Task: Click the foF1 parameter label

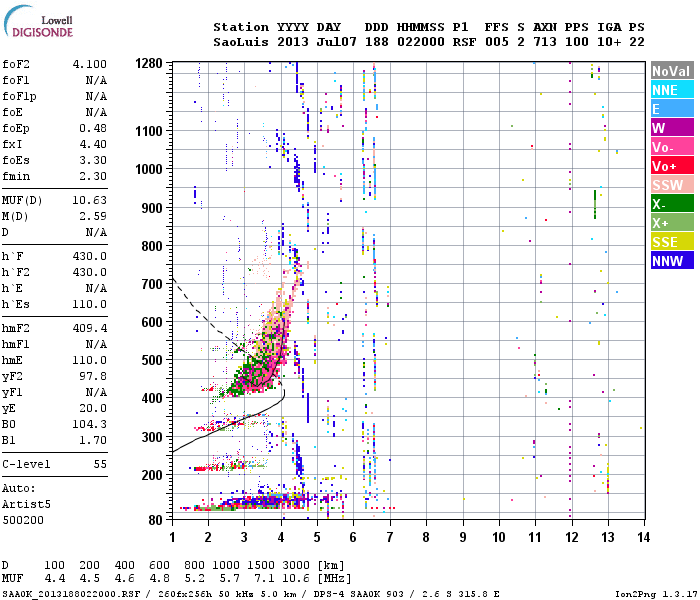Action: tap(16, 80)
